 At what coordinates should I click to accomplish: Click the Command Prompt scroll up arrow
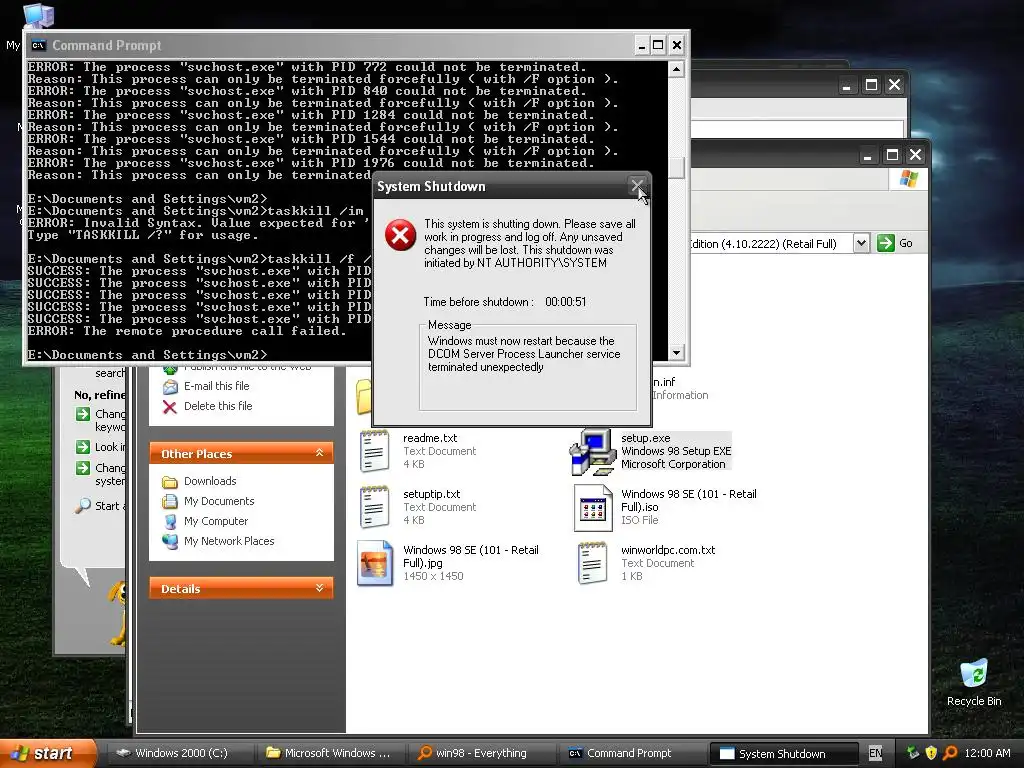(x=677, y=69)
